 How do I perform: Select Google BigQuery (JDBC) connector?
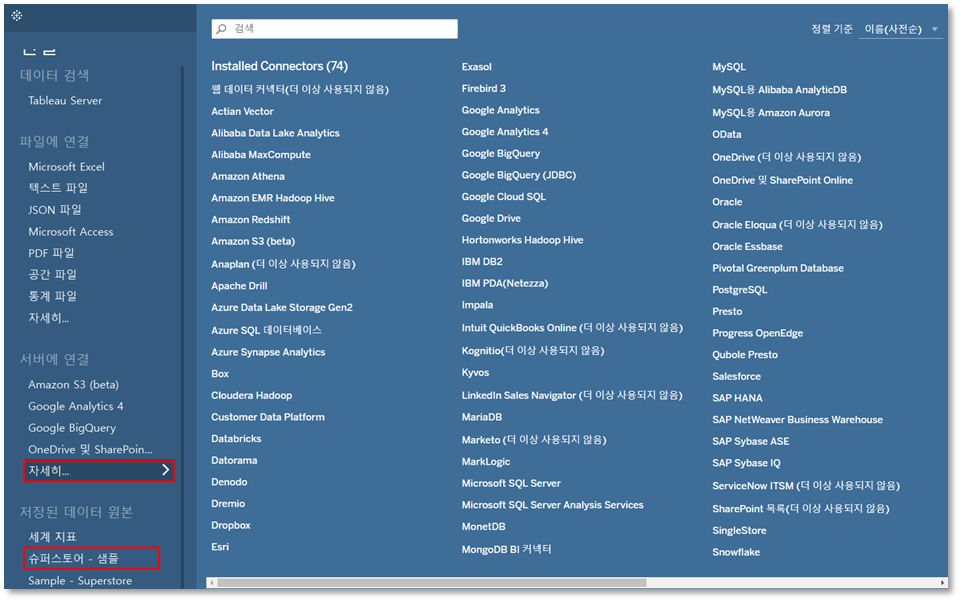pos(518,175)
